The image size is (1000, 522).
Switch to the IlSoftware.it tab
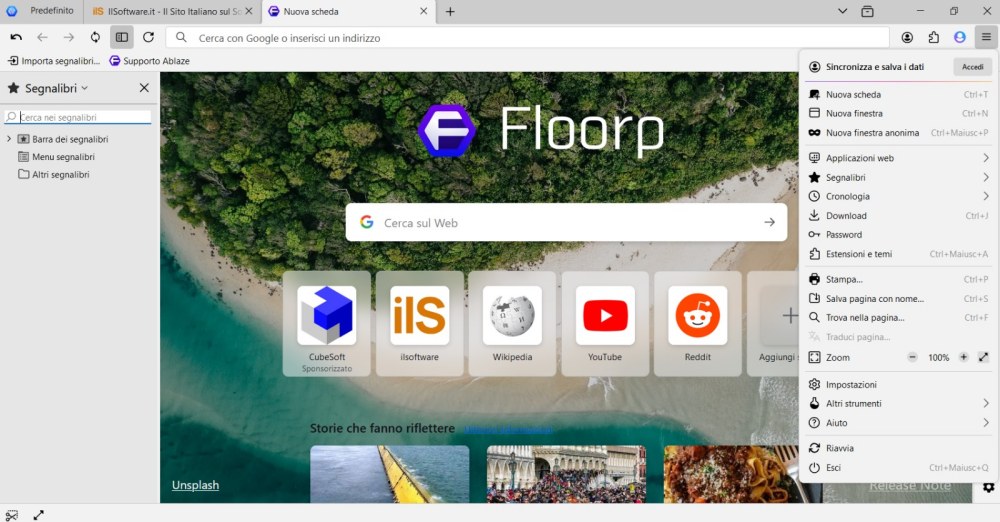[x=173, y=11]
